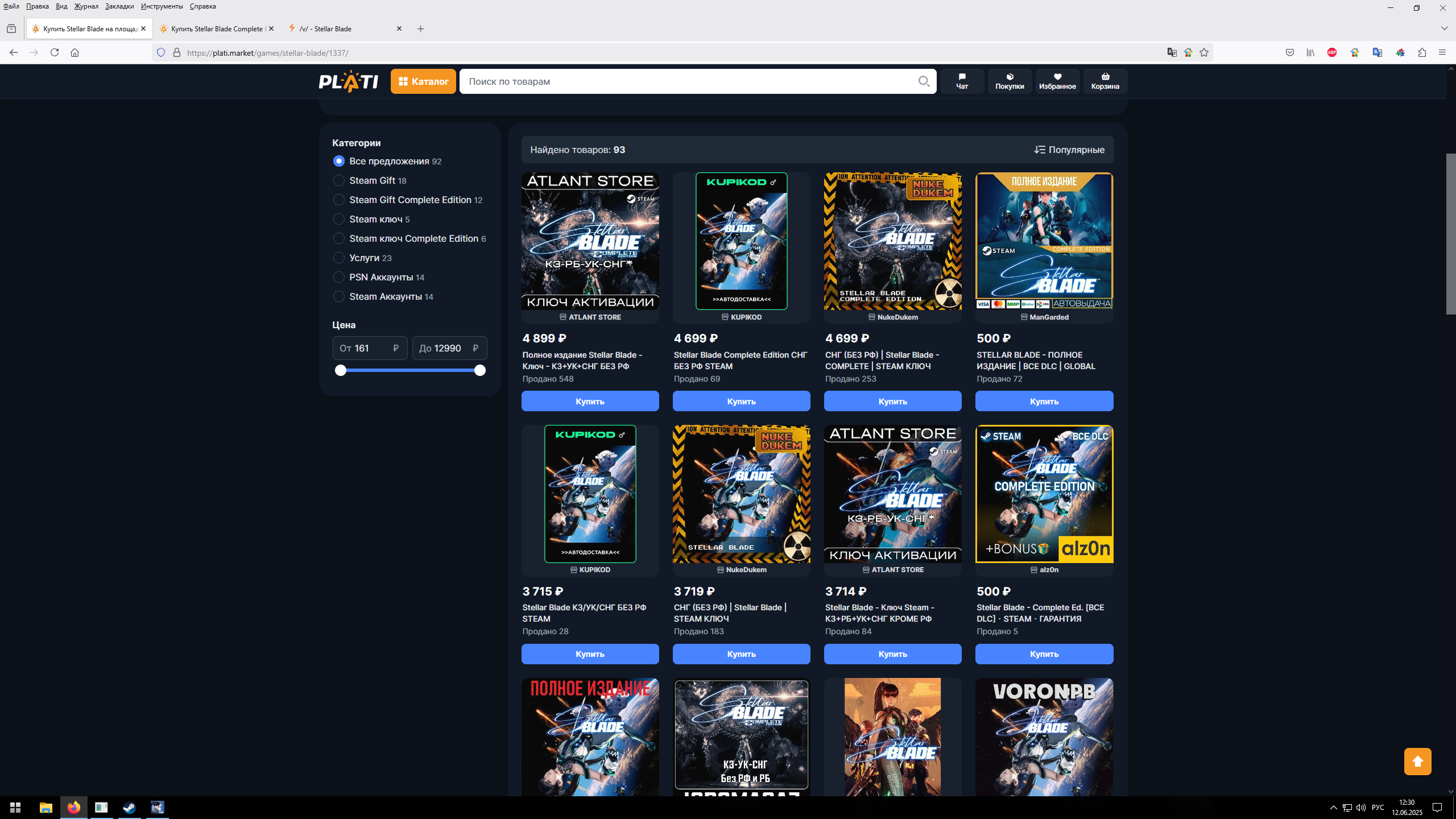This screenshot has height=819, width=1456.
Task: Open Покупки purchases icon
Action: click(x=1010, y=81)
